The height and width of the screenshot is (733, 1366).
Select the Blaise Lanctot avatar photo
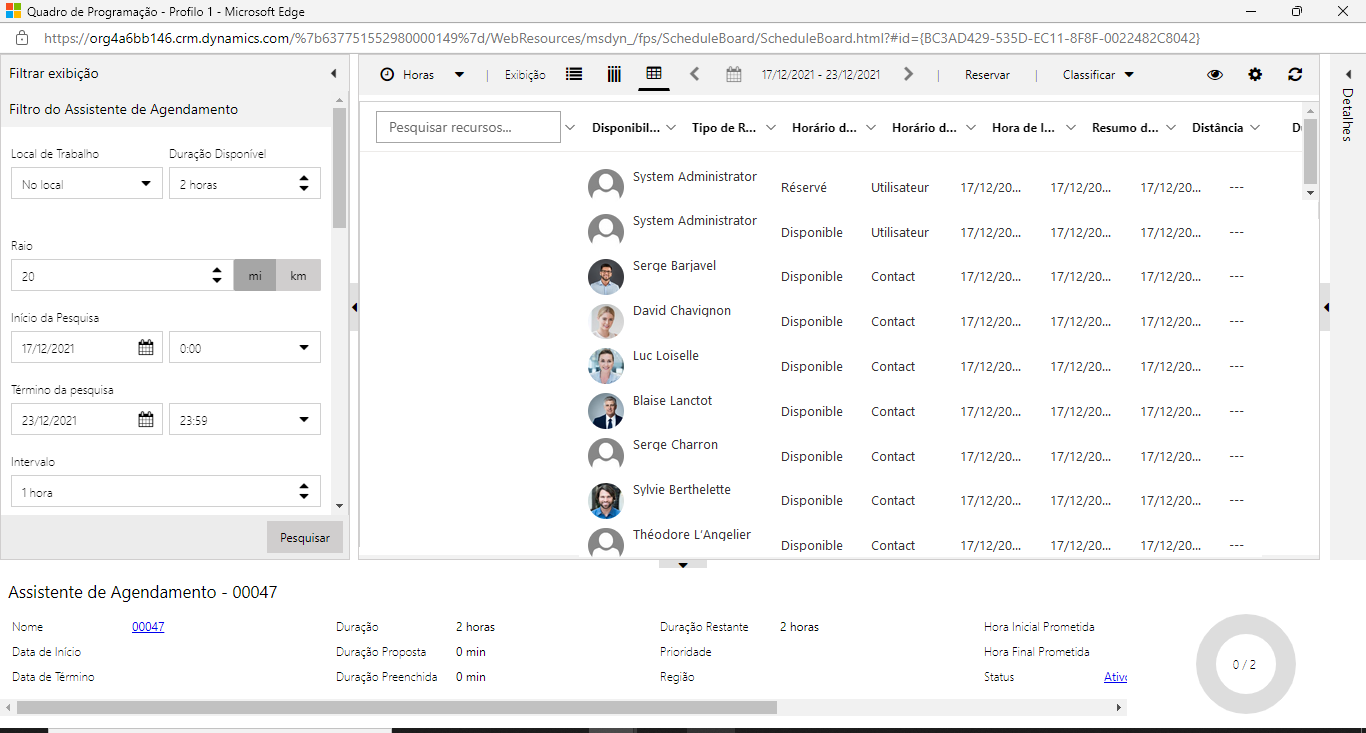tap(606, 411)
